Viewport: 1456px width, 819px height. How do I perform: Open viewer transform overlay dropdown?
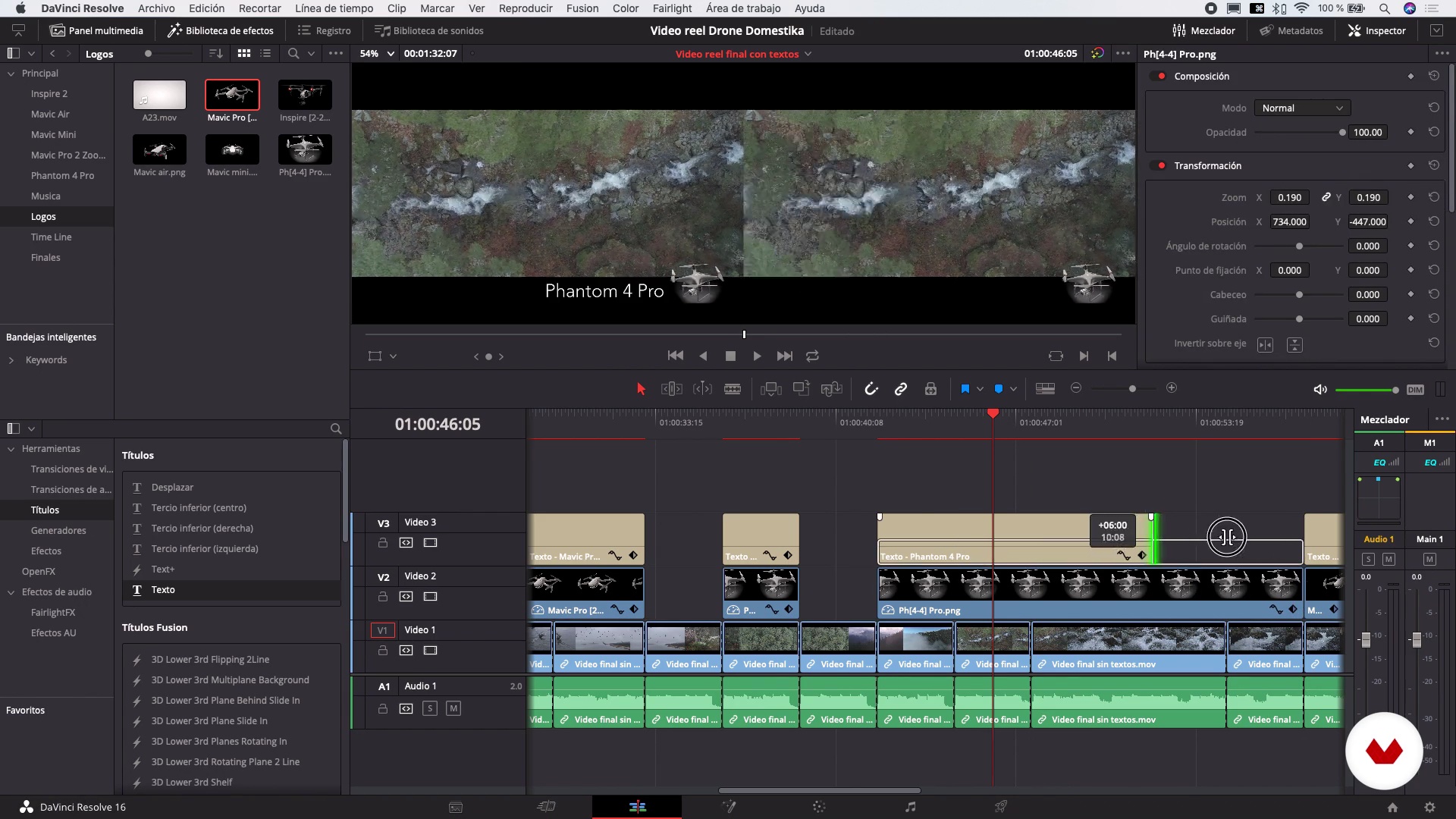pyautogui.click(x=393, y=356)
